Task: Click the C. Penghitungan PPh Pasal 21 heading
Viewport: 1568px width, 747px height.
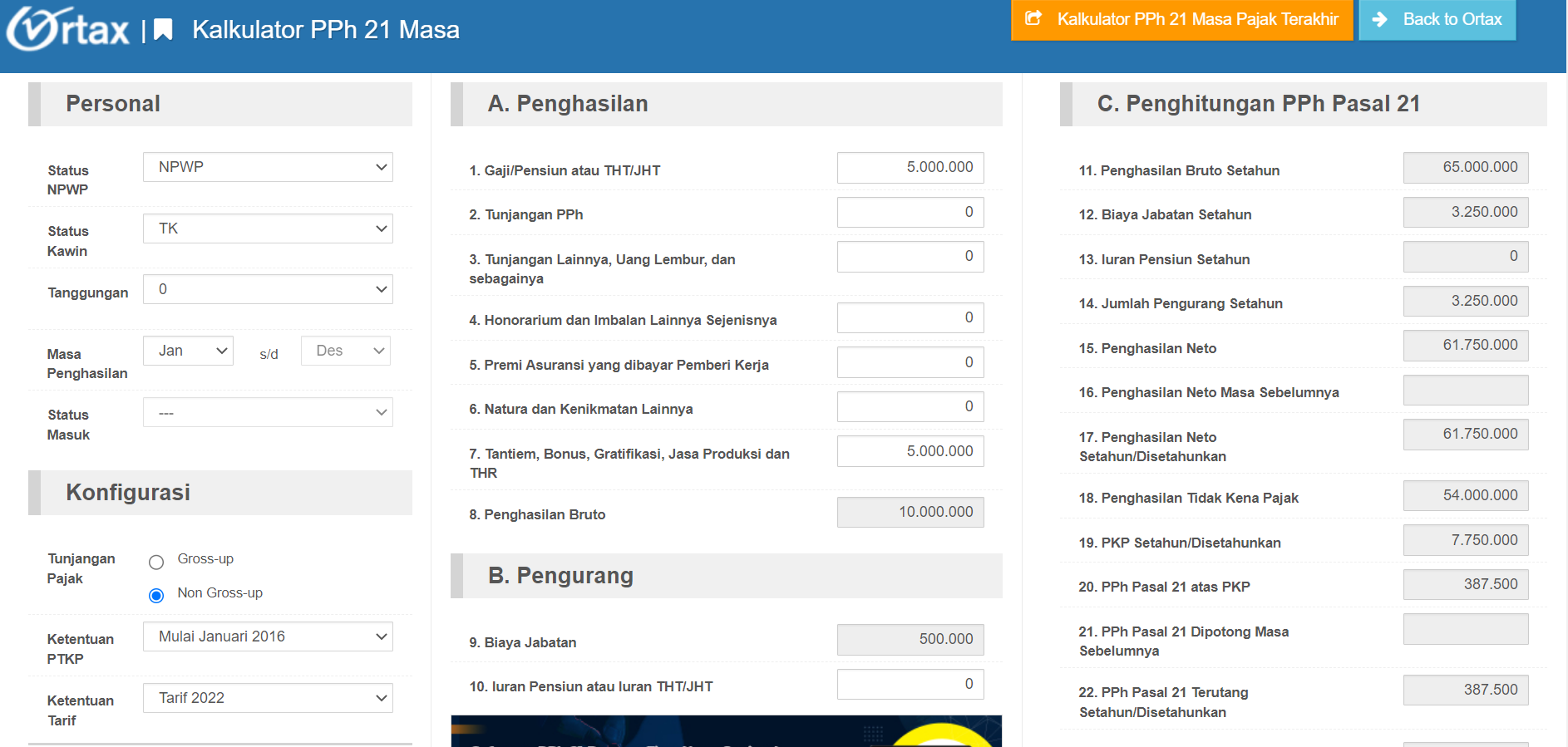Action: pyautogui.click(x=1259, y=104)
